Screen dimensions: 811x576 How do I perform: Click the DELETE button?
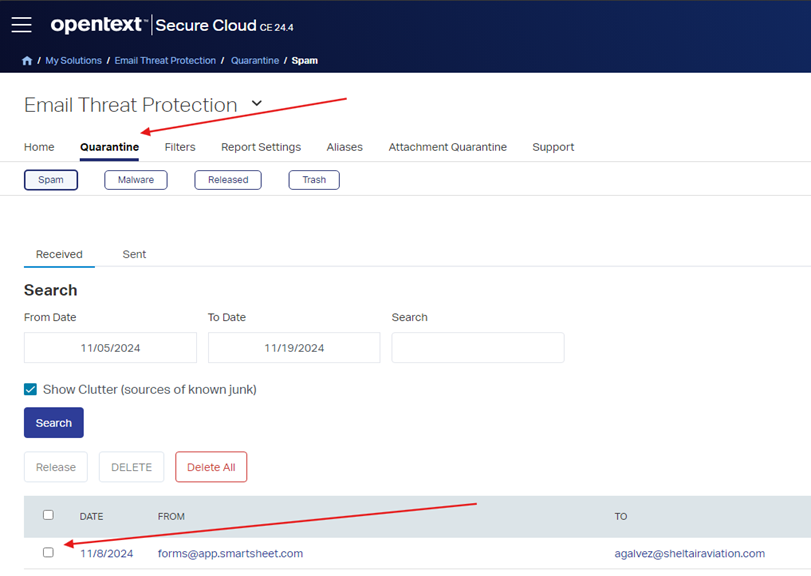pyautogui.click(x=131, y=467)
